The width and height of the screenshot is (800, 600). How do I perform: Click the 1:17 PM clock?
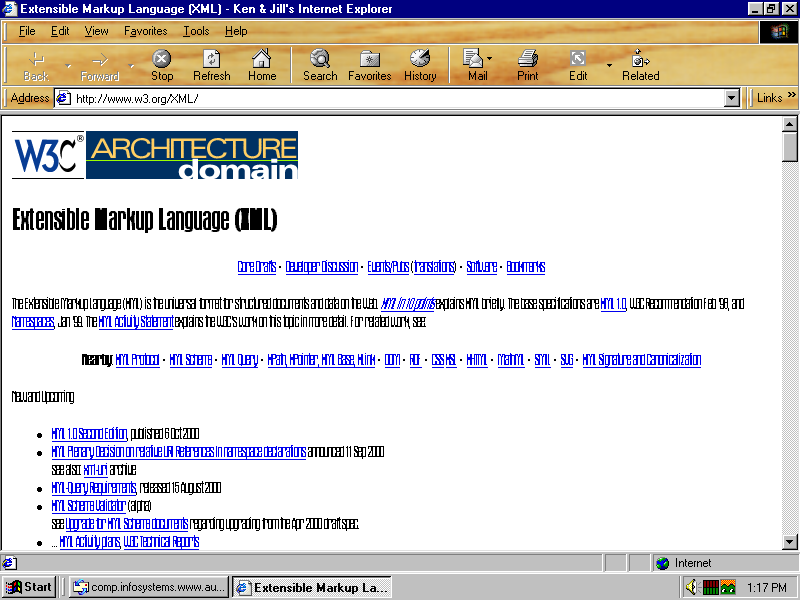point(767,587)
